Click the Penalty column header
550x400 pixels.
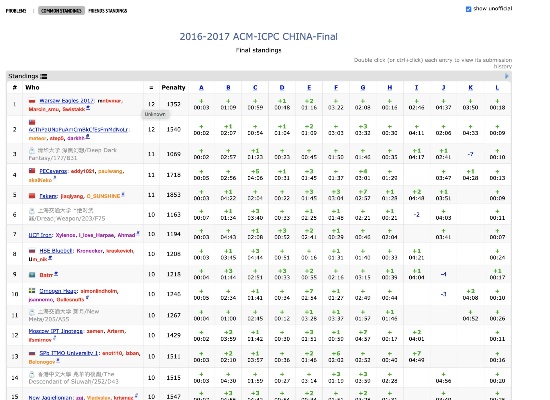pos(173,88)
